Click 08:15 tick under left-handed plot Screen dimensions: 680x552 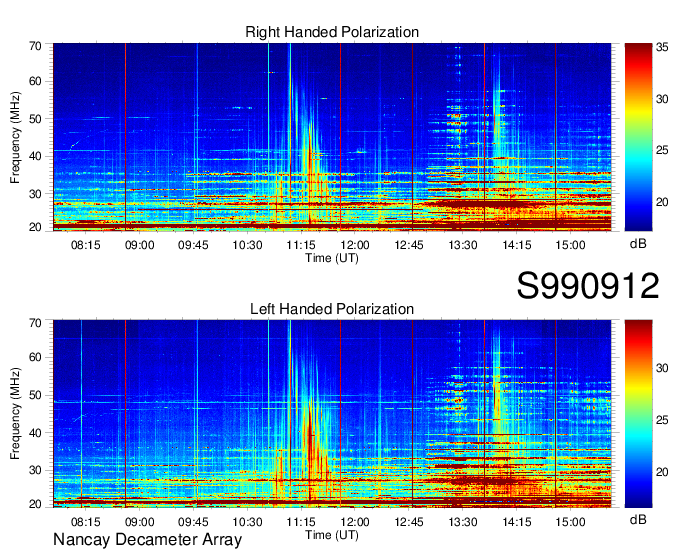coord(85,522)
